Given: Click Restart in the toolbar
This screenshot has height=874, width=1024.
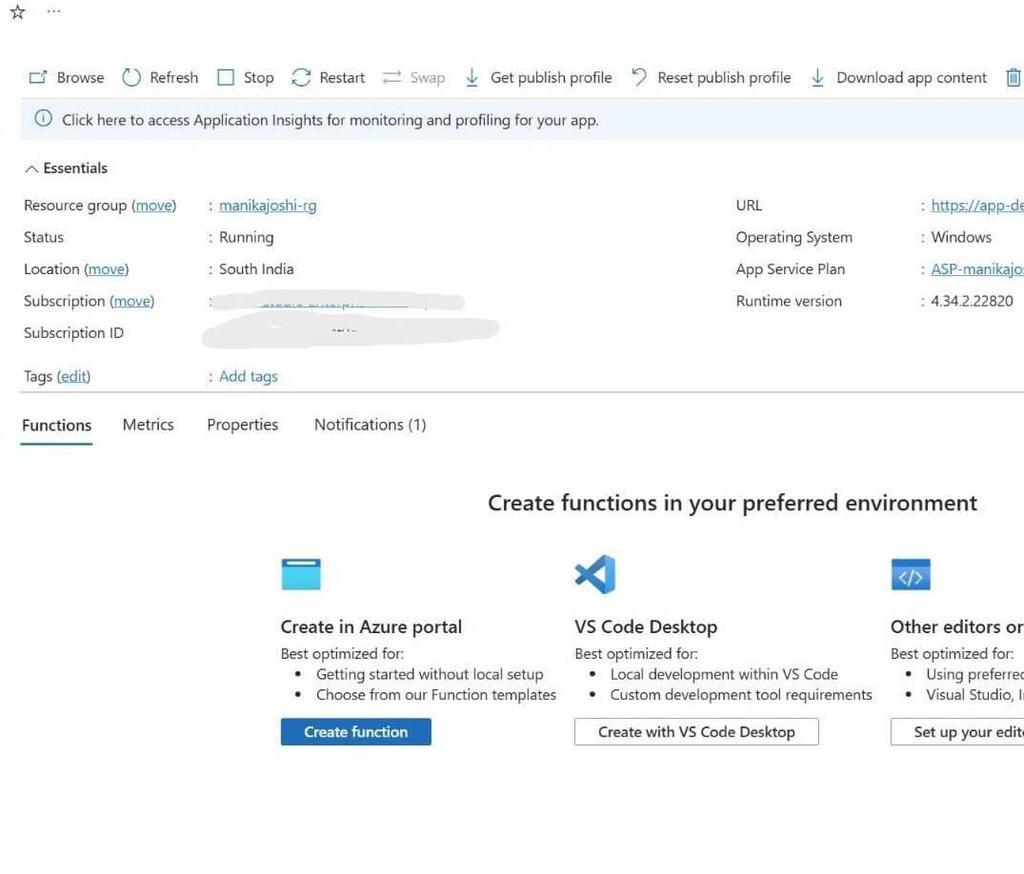Looking at the screenshot, I should [x=342, y=78].
